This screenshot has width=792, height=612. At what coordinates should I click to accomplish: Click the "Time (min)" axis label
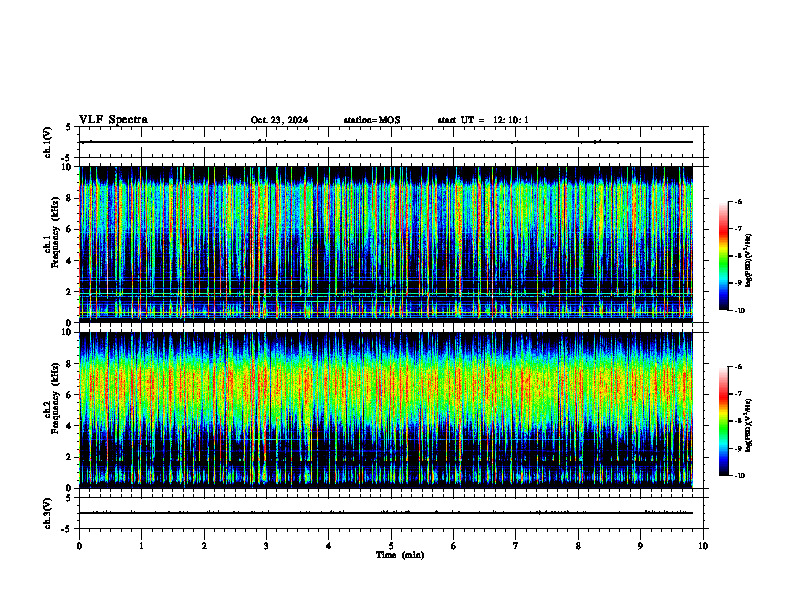400,555
